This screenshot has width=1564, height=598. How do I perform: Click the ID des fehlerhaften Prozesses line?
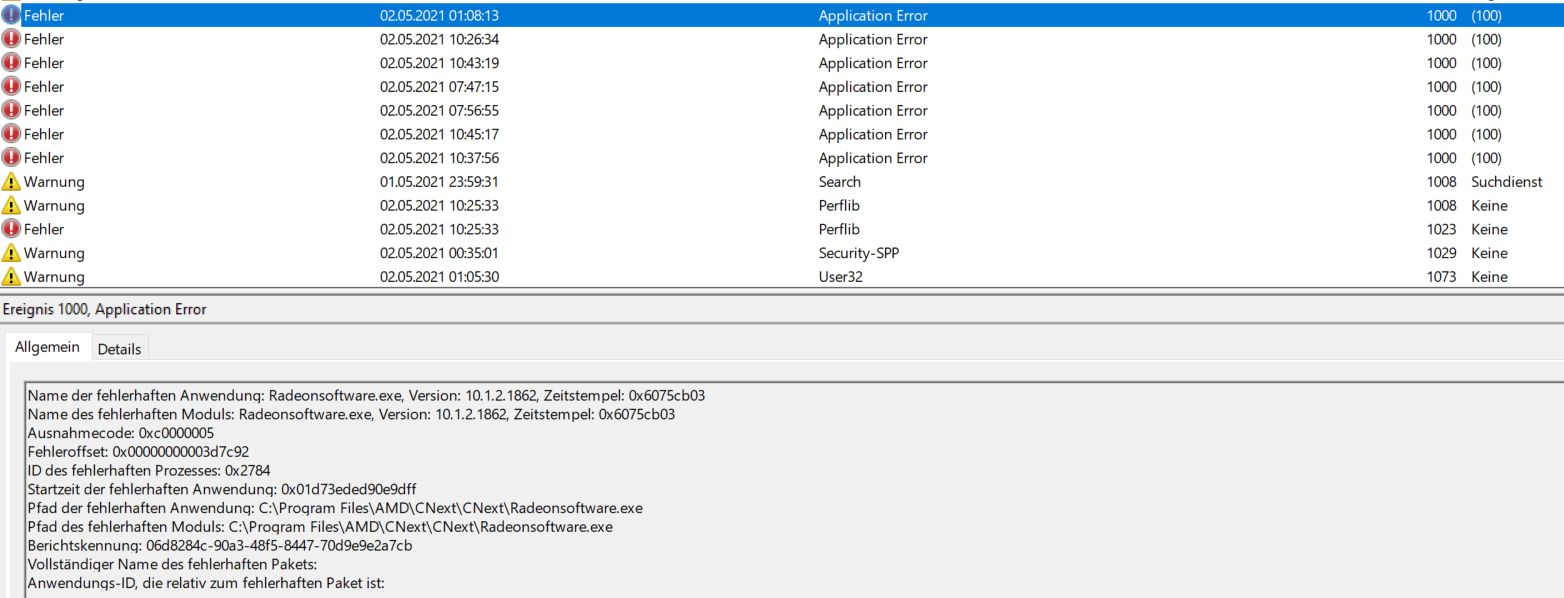point(149,470)
